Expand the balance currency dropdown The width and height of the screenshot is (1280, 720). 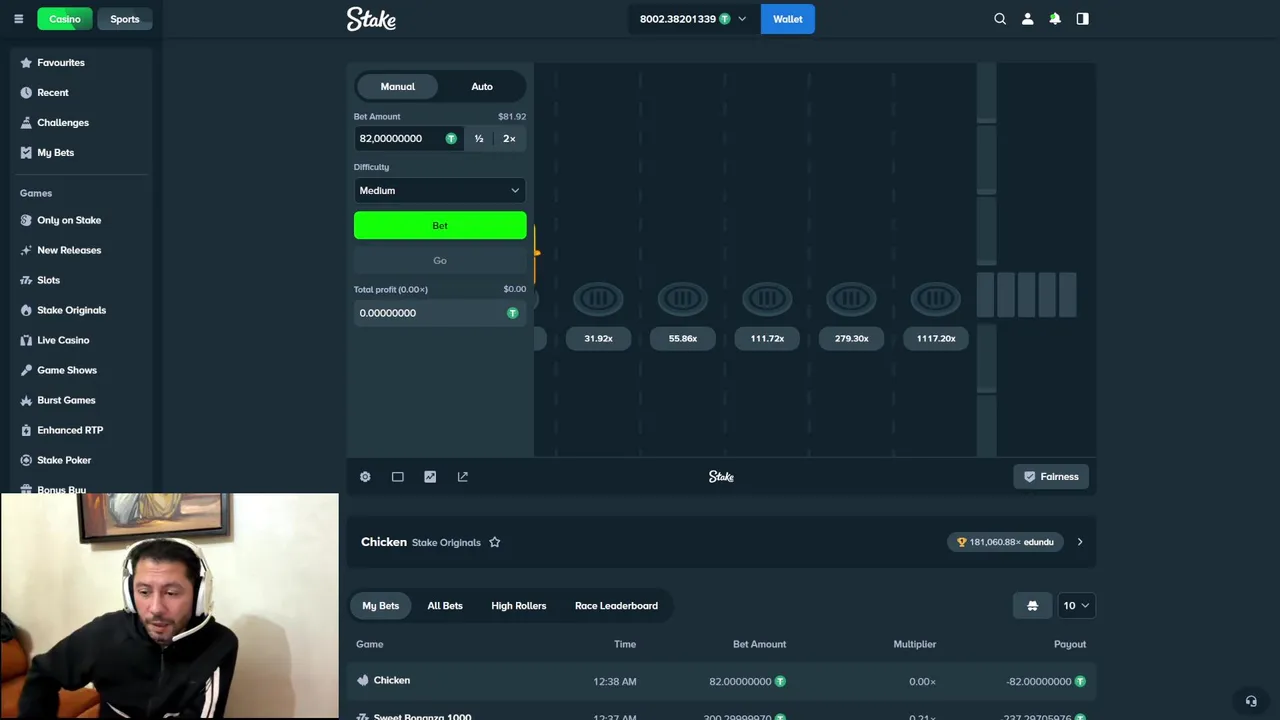tap(742, 19)
